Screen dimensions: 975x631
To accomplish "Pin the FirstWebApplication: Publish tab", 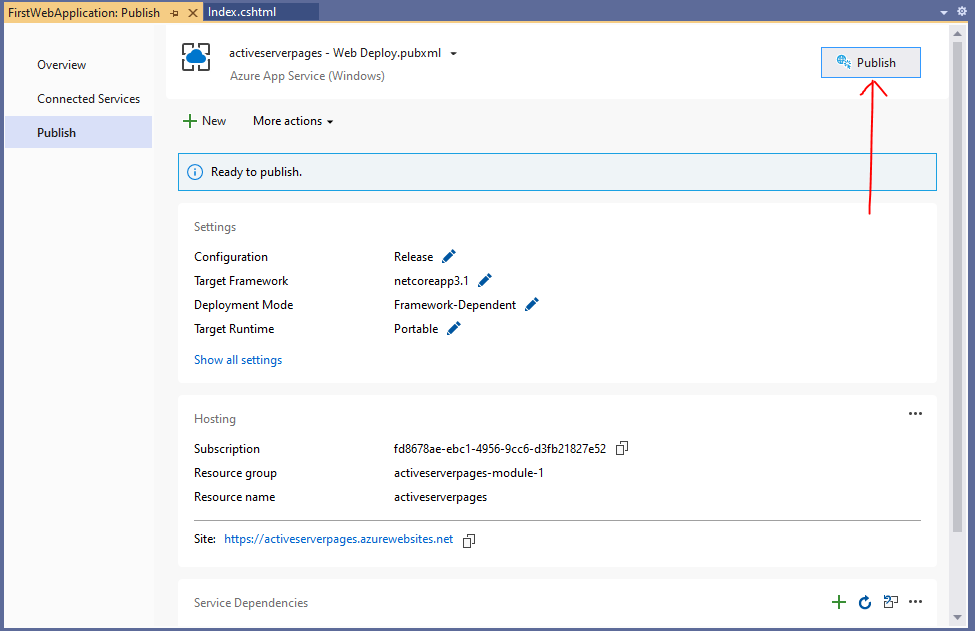I will pos(175,13).
